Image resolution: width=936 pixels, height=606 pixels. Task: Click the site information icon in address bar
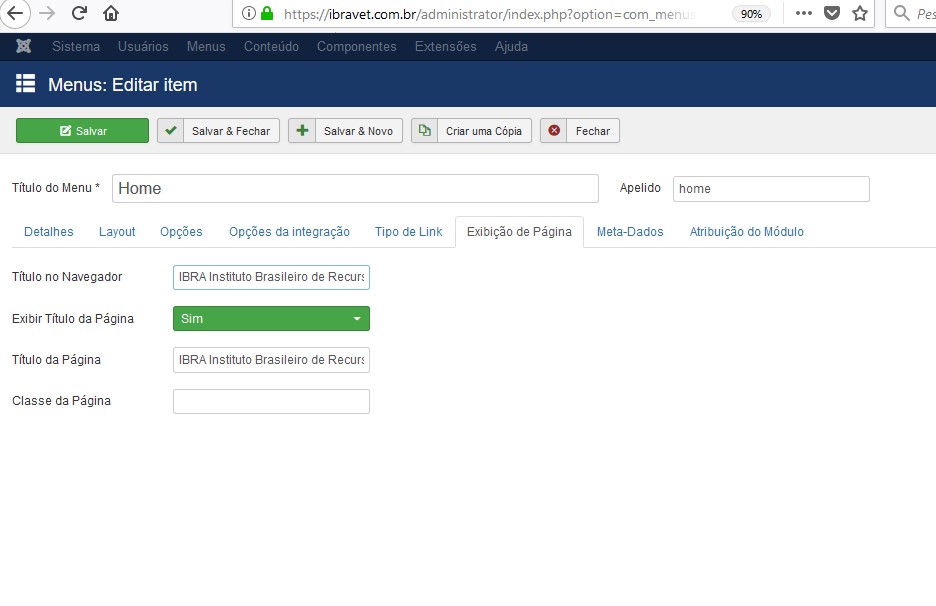pyautogui.click(x=249, y=15)
